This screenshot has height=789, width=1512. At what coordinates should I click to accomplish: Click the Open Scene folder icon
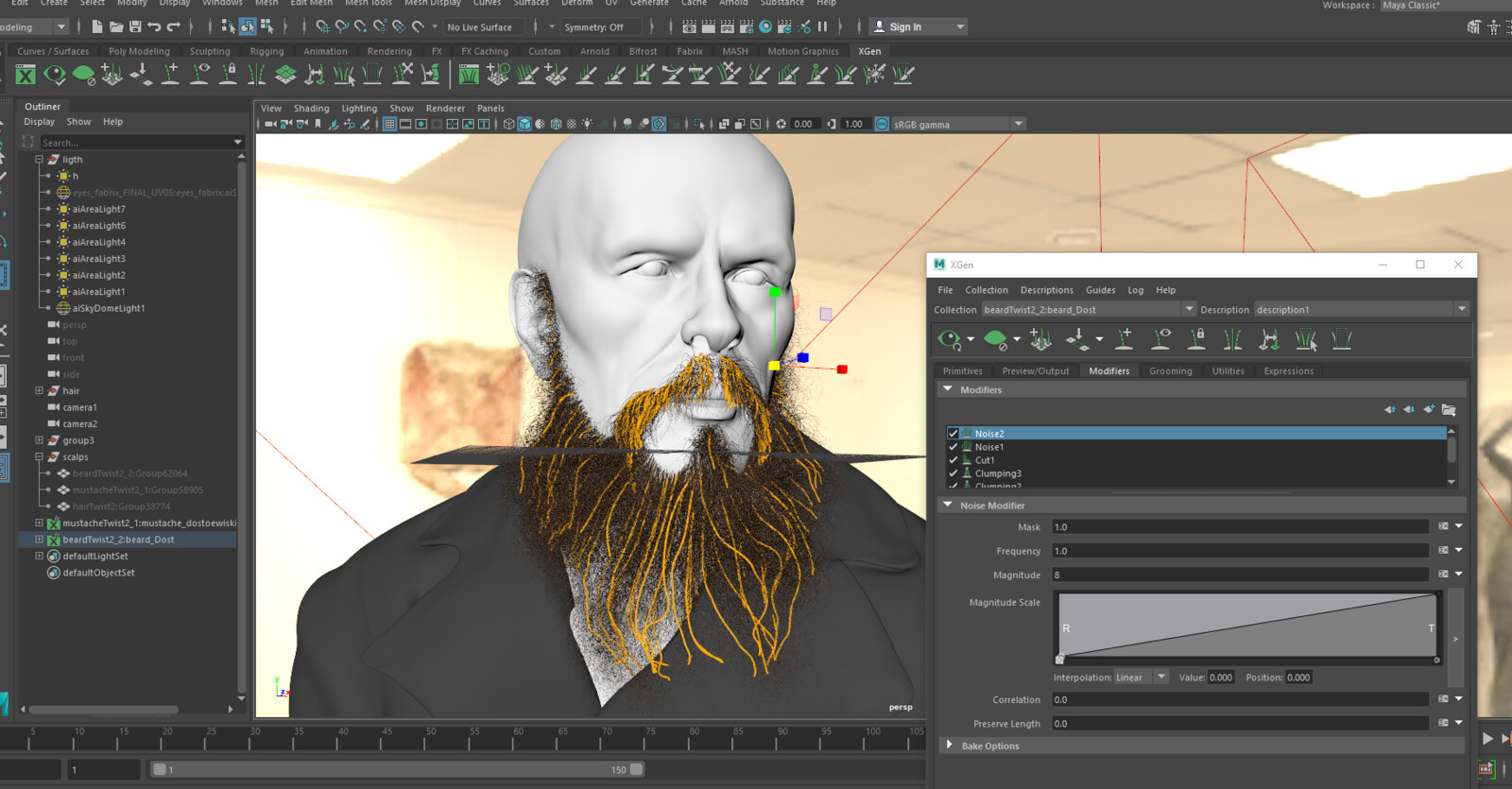coord(117,26)
